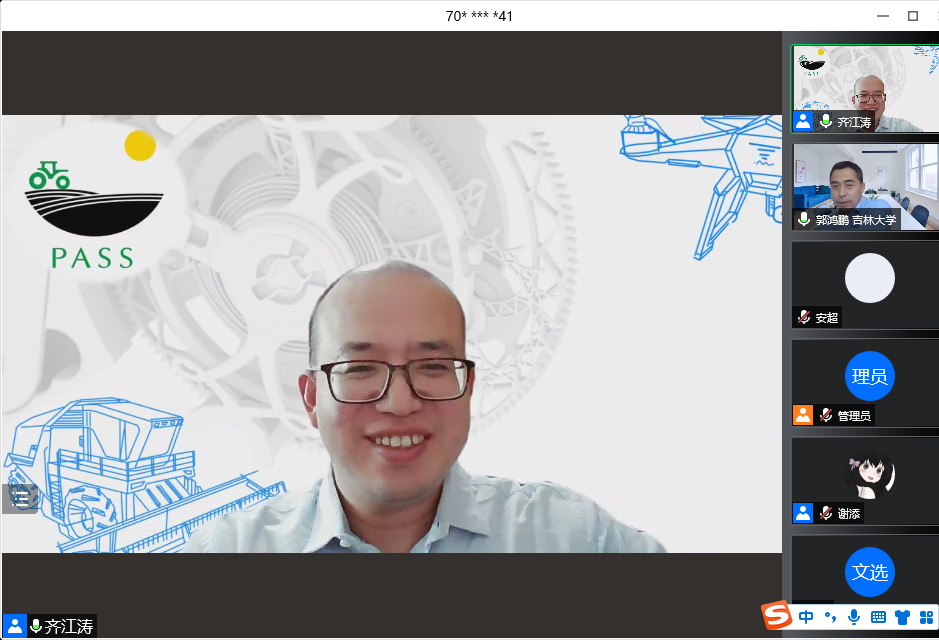
Task: Open the list menu icon on main video
Action: [x=20, y=497]
